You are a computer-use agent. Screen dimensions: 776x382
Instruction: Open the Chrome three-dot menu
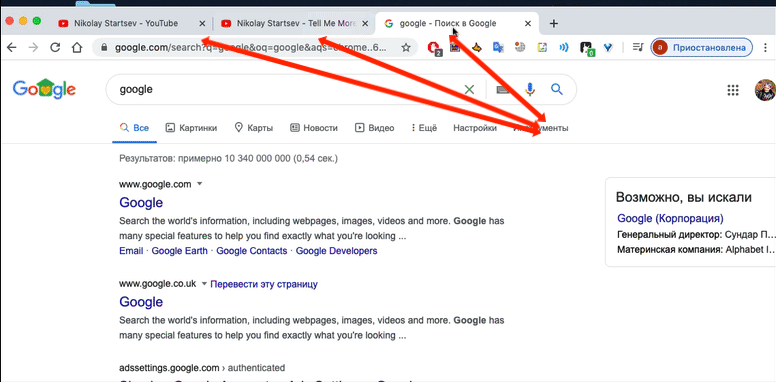766,48
